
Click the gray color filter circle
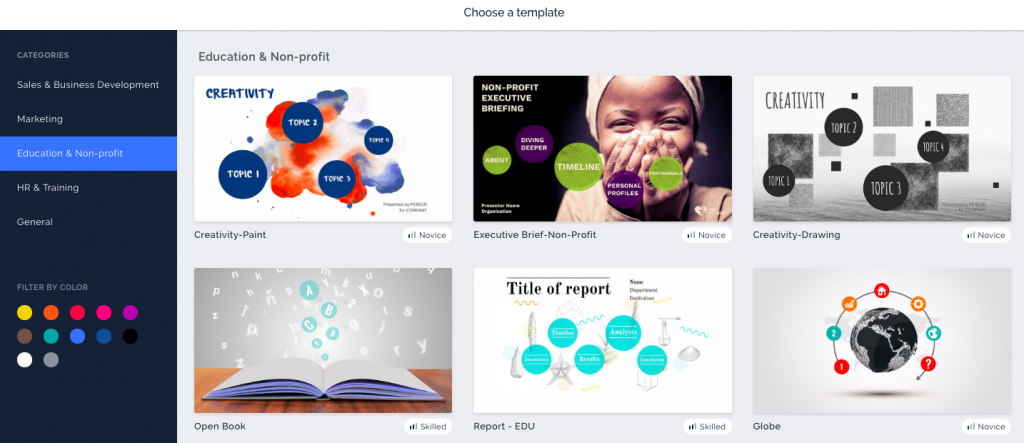(x=51, y=359)
